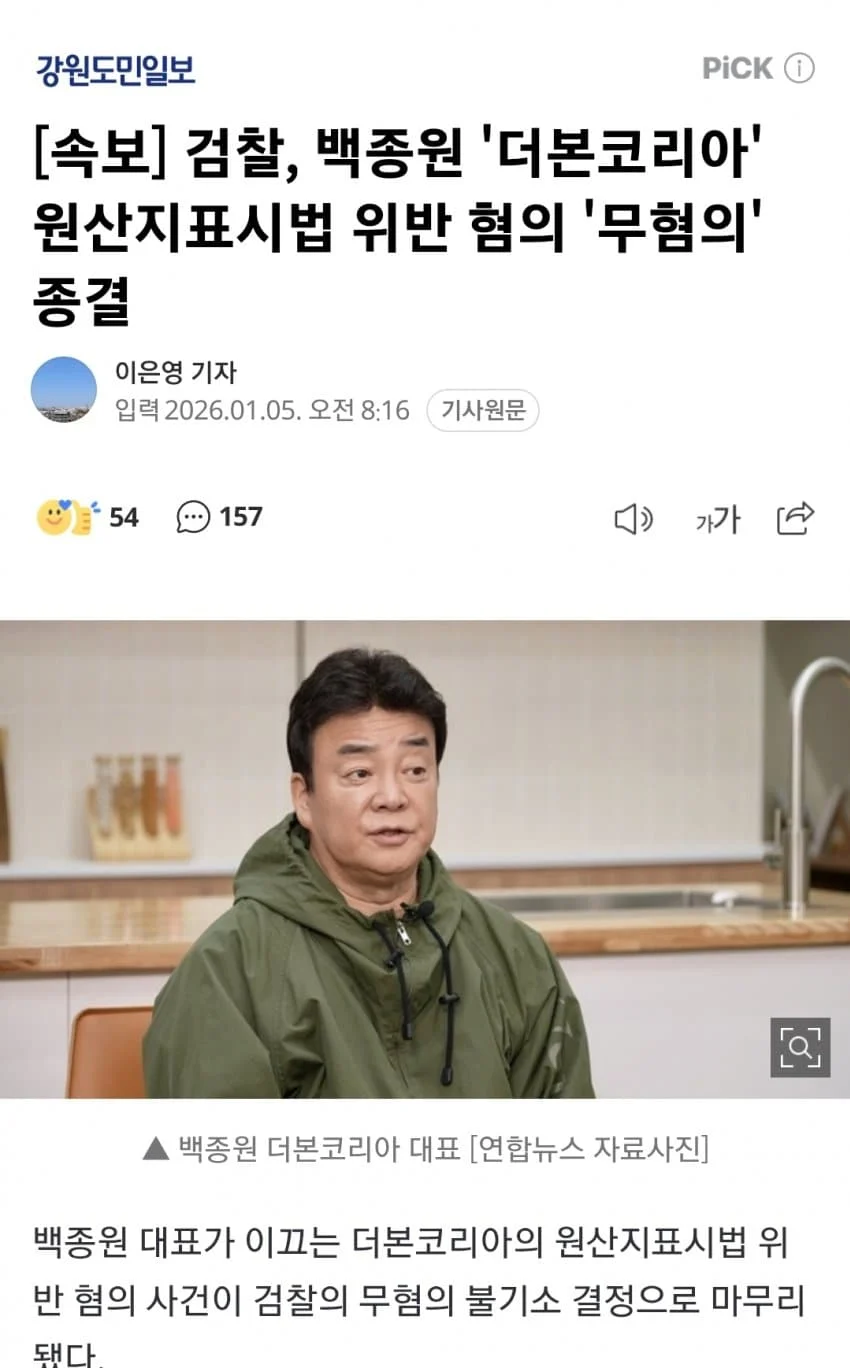Viewport: 850px width, 1368px height.
Task: Activate the speaker read-aloud icon
Action: point(633,518)
